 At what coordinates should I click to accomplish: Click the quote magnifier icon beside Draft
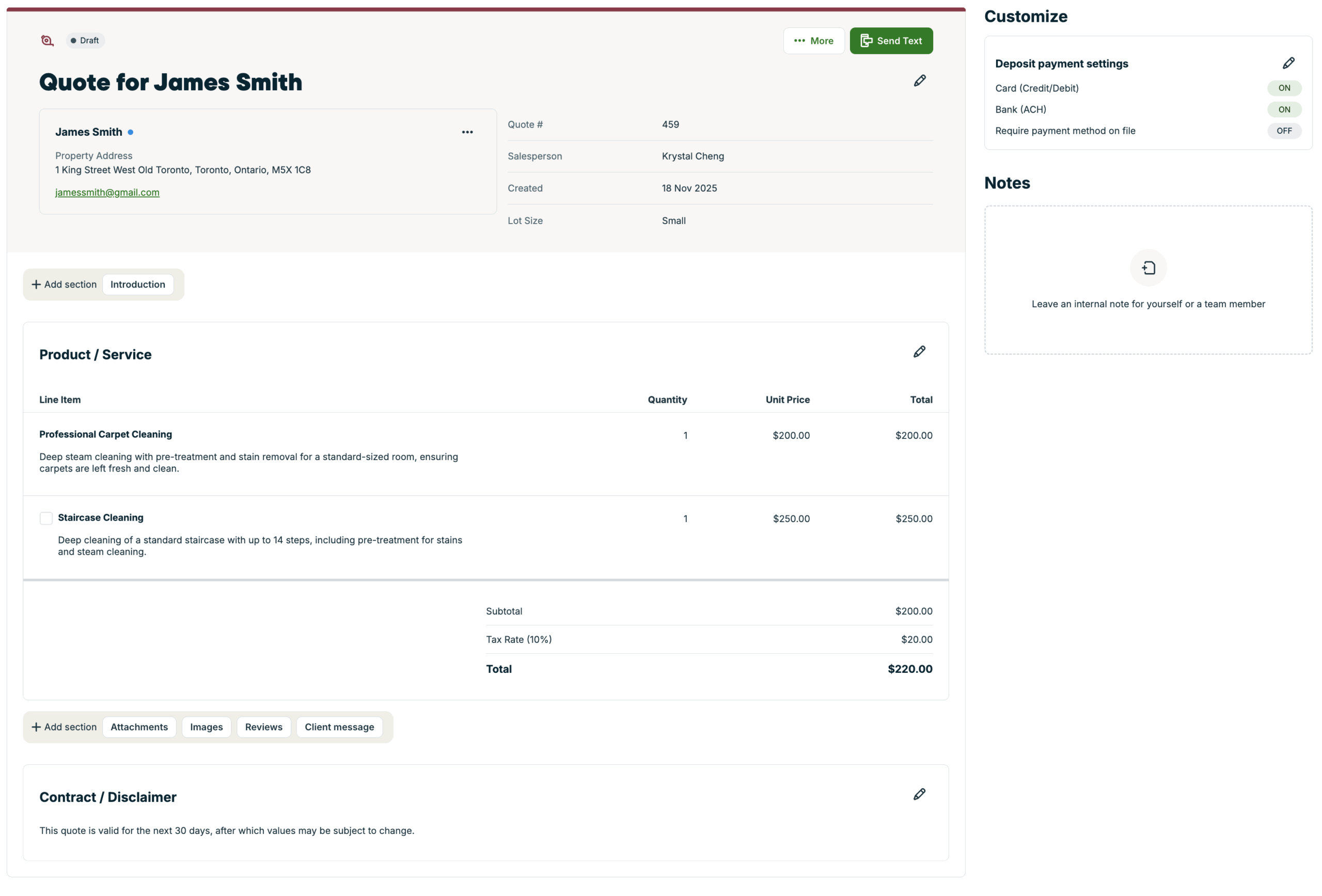[47, 40]
